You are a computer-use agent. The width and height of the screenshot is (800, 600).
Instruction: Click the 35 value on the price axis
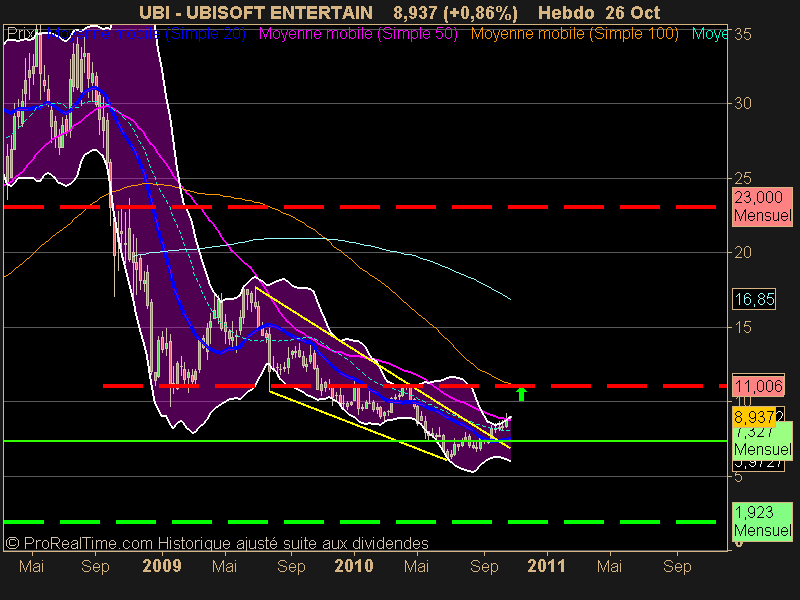tap(743, 34)
